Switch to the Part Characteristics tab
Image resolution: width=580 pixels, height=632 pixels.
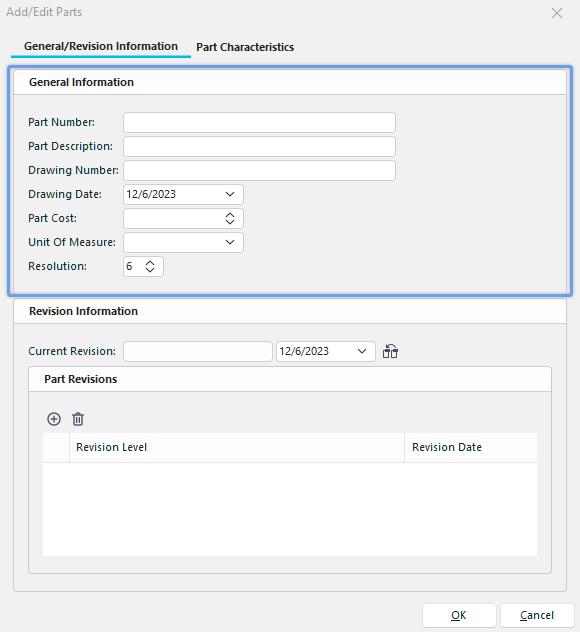click(245, 47)
